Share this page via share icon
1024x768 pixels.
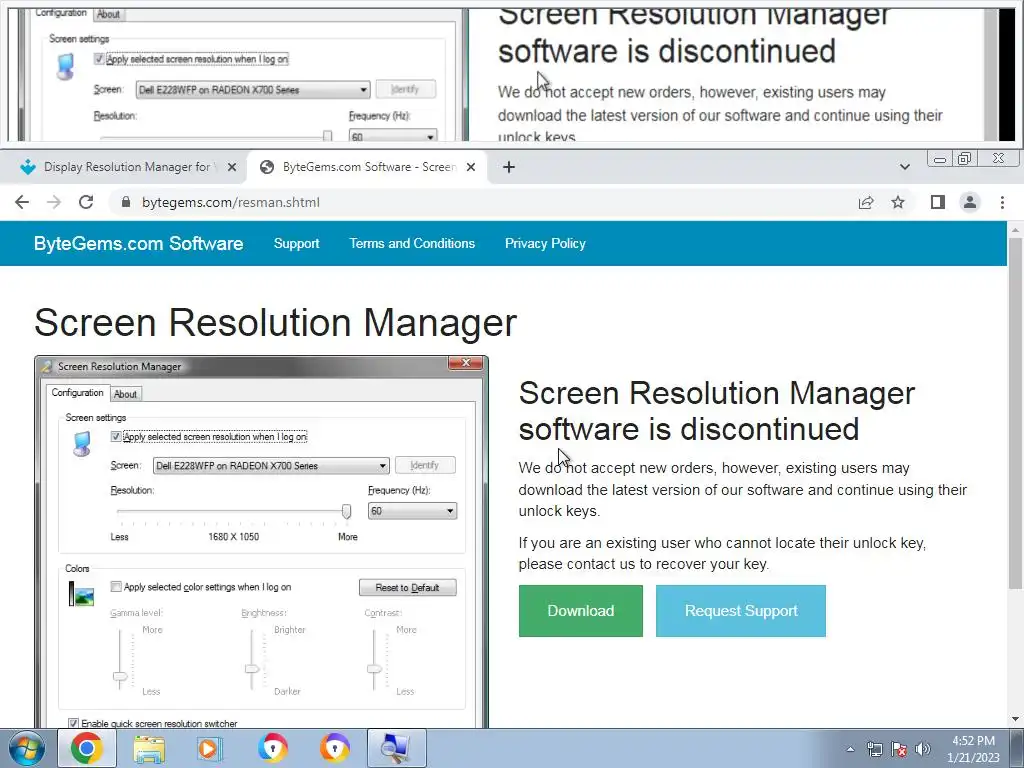click(866, 202)
